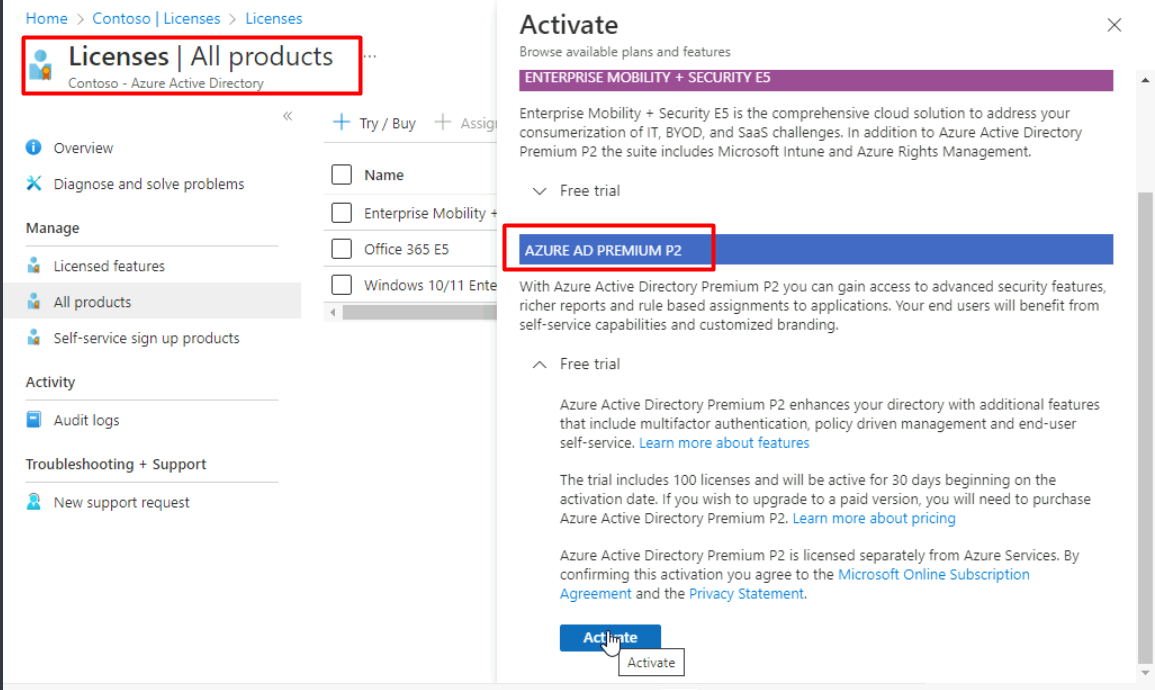Click the Enterprise Mobility product name
Image resolution: width=1155 pixels, height=690 pixels.
430,213
